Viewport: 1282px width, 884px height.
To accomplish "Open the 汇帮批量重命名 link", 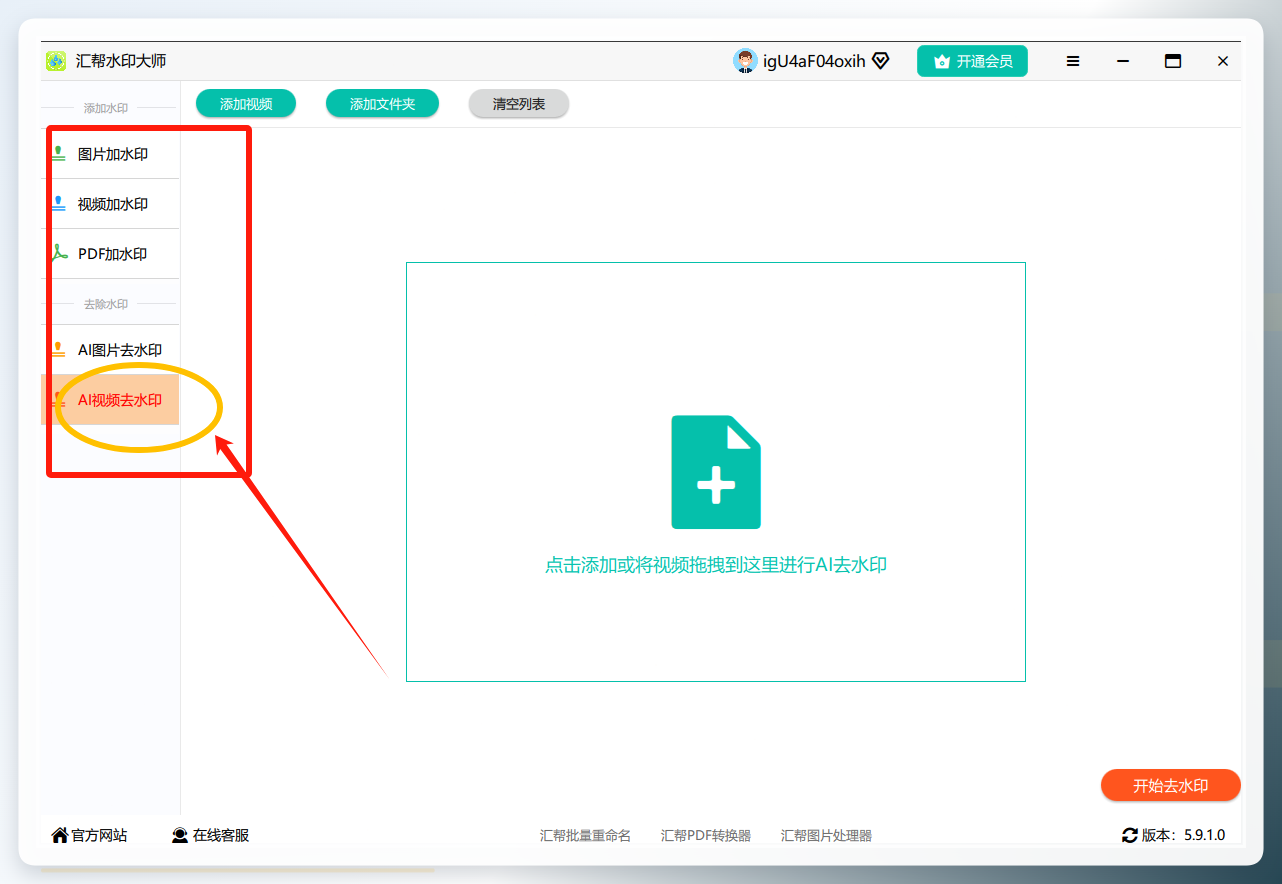I will [x=585, y=835].
